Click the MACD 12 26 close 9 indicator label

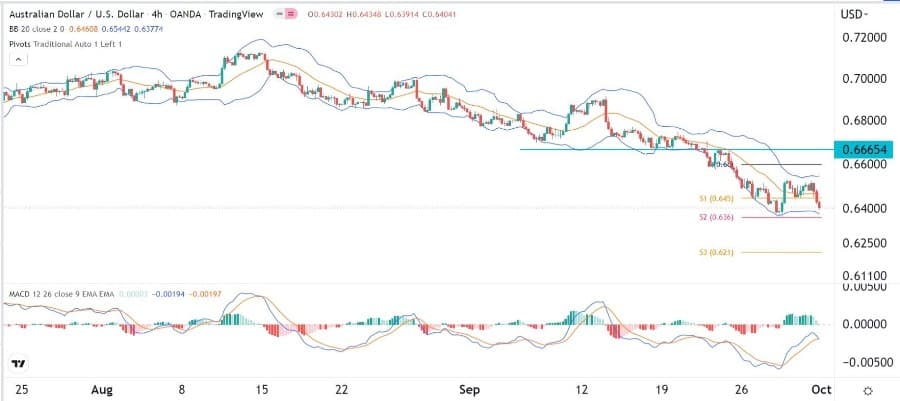(x=61, y=294)
